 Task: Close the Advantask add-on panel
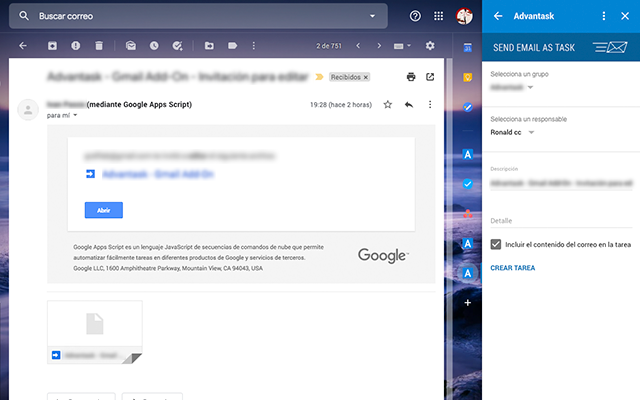(625, 16)
